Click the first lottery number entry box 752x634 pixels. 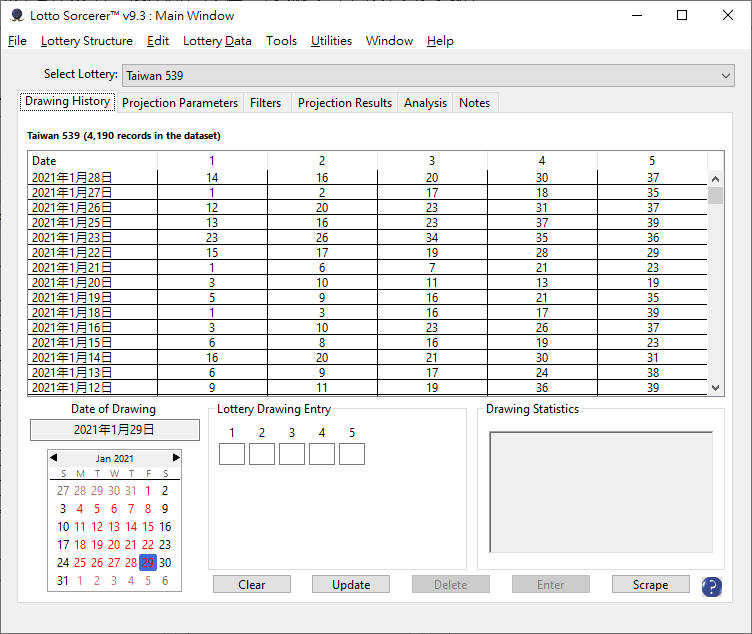pos(232,454)
